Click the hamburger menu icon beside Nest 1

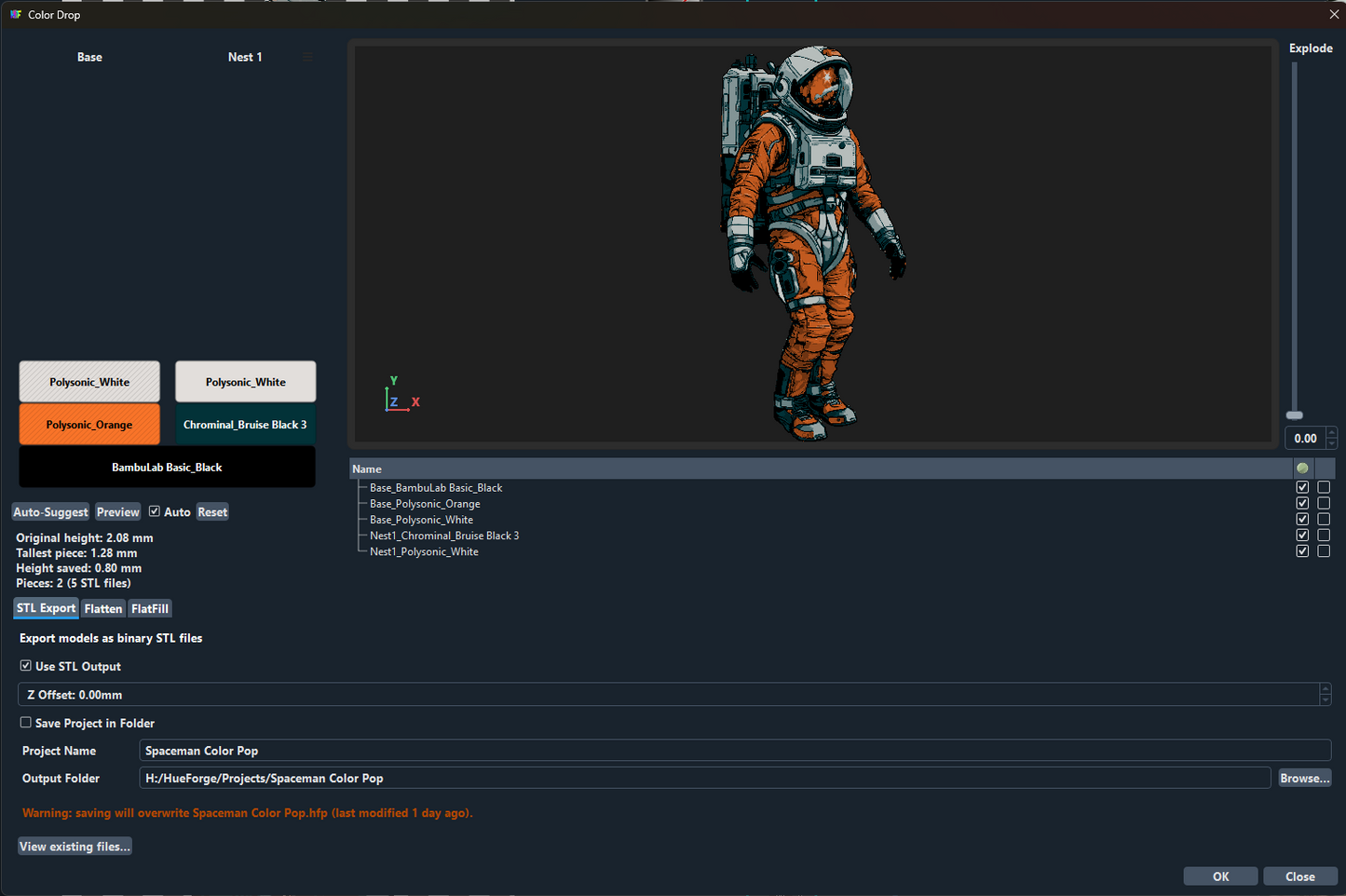coord(307,57)
